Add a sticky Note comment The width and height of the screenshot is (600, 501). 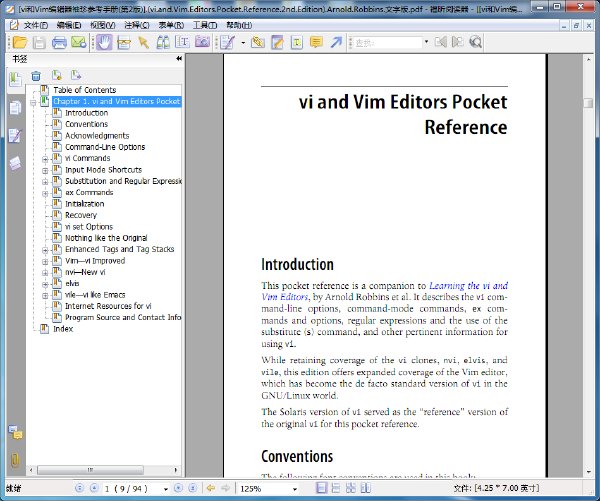coord(316,42)
